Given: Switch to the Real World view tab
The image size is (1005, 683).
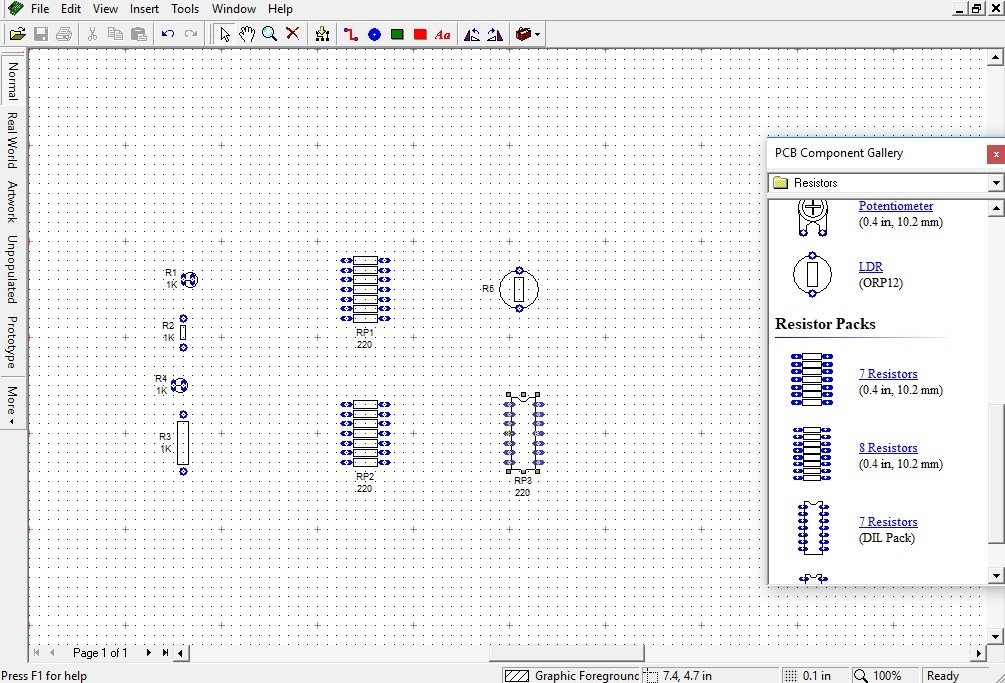Looking at the screenshot, I should 12,140.
